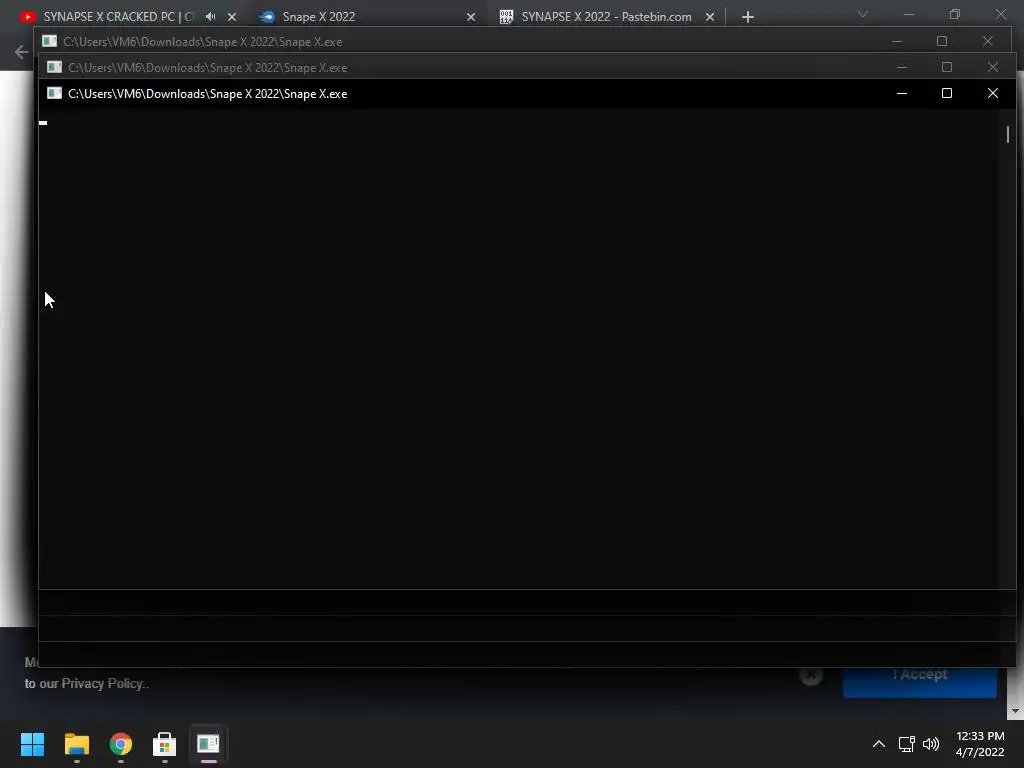Image resolution: width=1024 pixels, height=768 pixels.
Task: Switch to the SYNAPSE X 2022 Pastebin tab
Action: click(x=606, y=16)
